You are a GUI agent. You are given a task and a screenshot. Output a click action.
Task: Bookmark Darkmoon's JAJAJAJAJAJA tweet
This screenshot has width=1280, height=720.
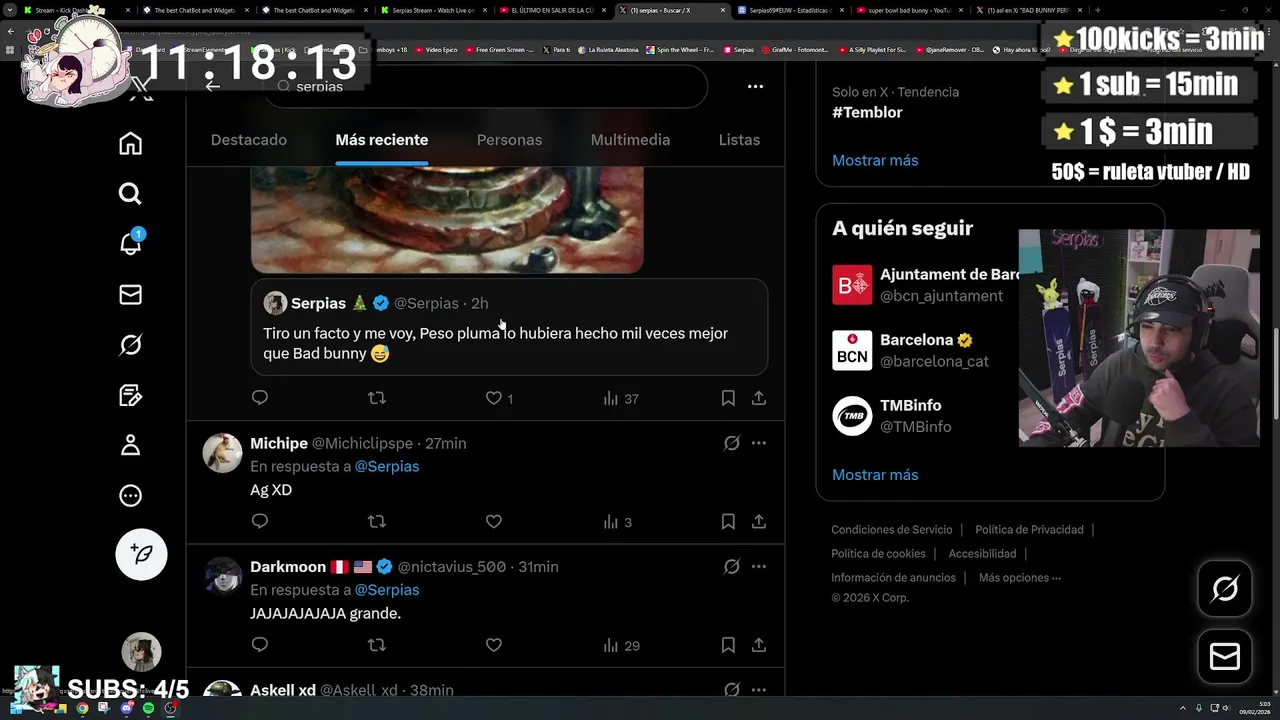[728, 645]
